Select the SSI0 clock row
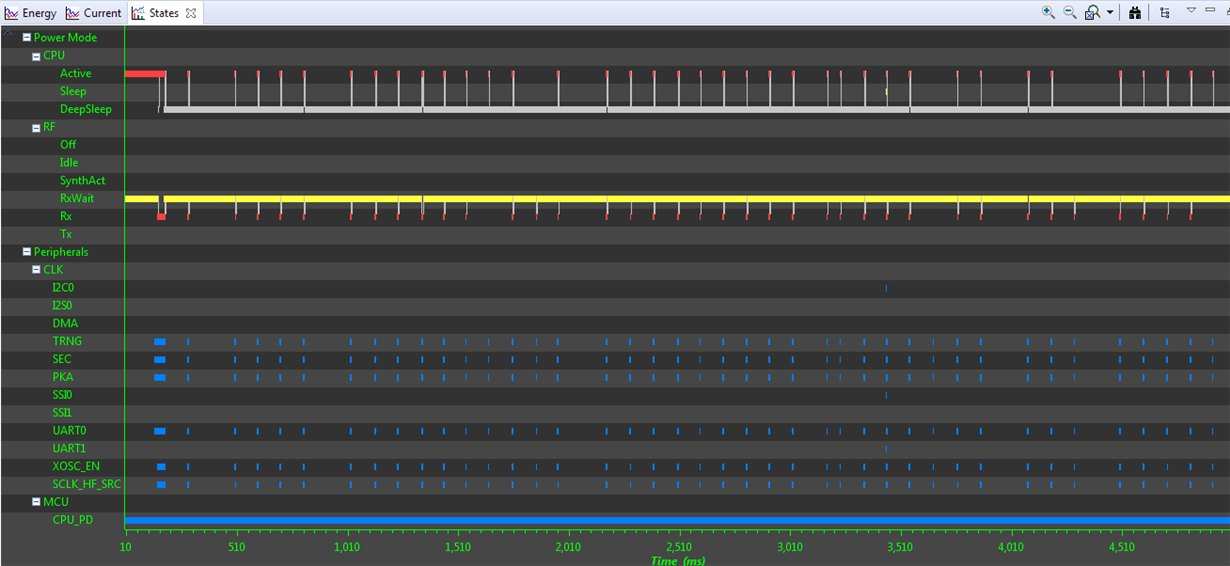1230x566 pixels. coord(63,396)
